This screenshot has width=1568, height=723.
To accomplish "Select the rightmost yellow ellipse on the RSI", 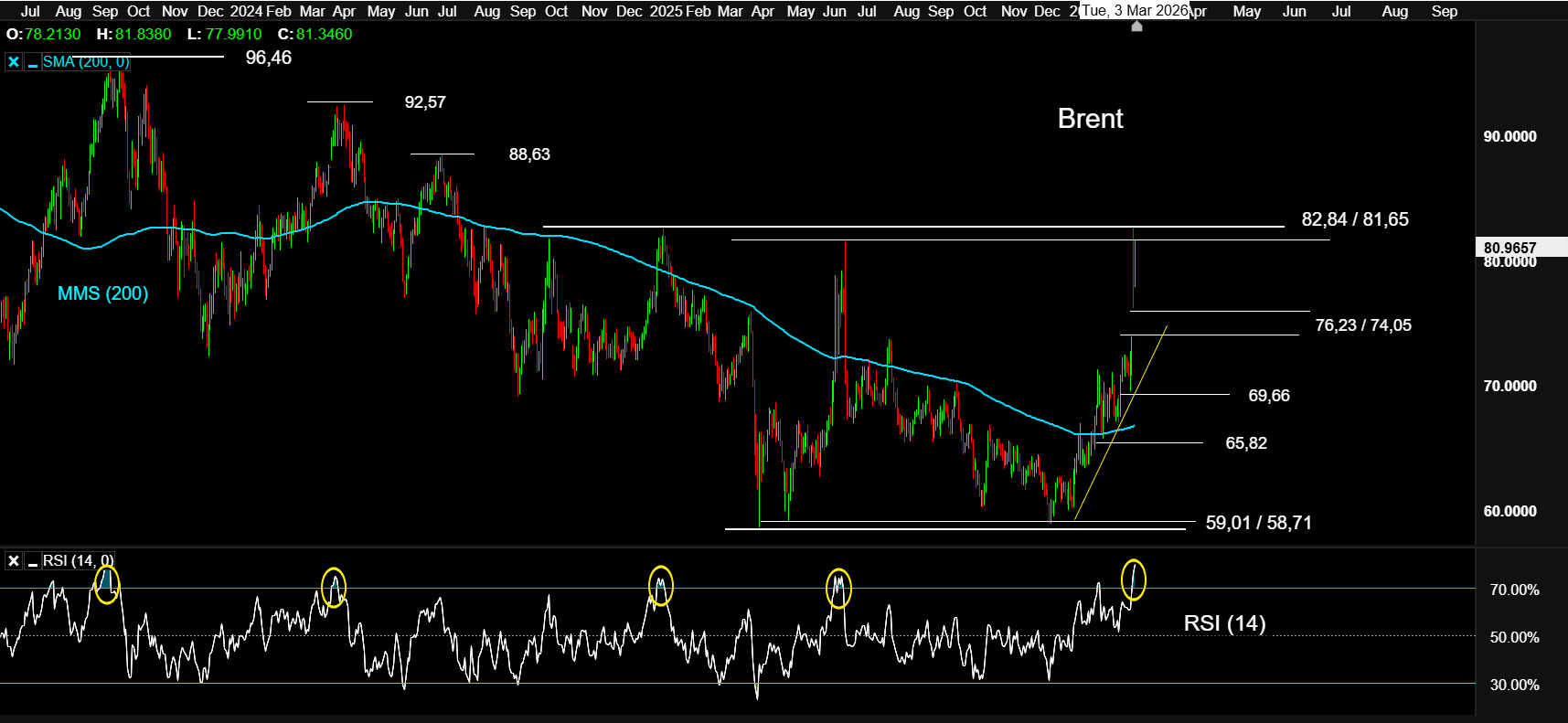I will (1133, 579).
